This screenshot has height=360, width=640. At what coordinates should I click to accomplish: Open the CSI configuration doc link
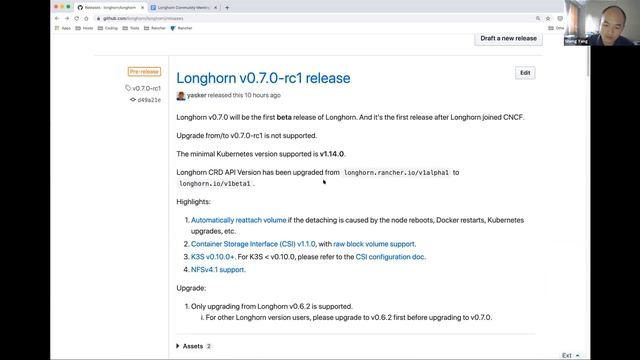[x=391, y=257]
